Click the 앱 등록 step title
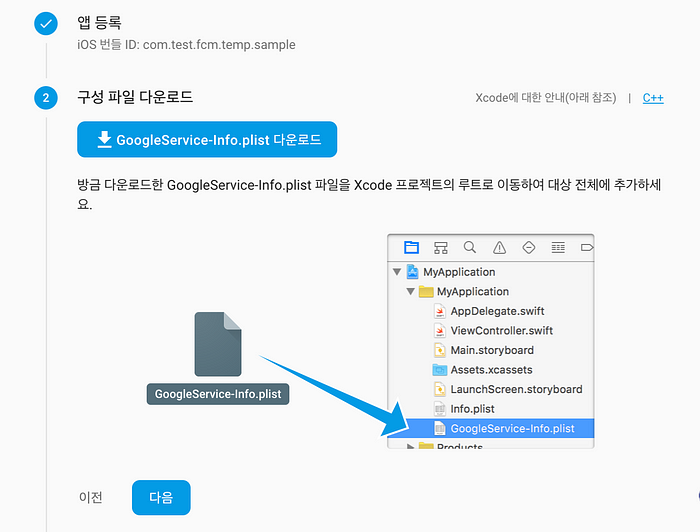Screen dimensions: 700x532 point(99,22)
